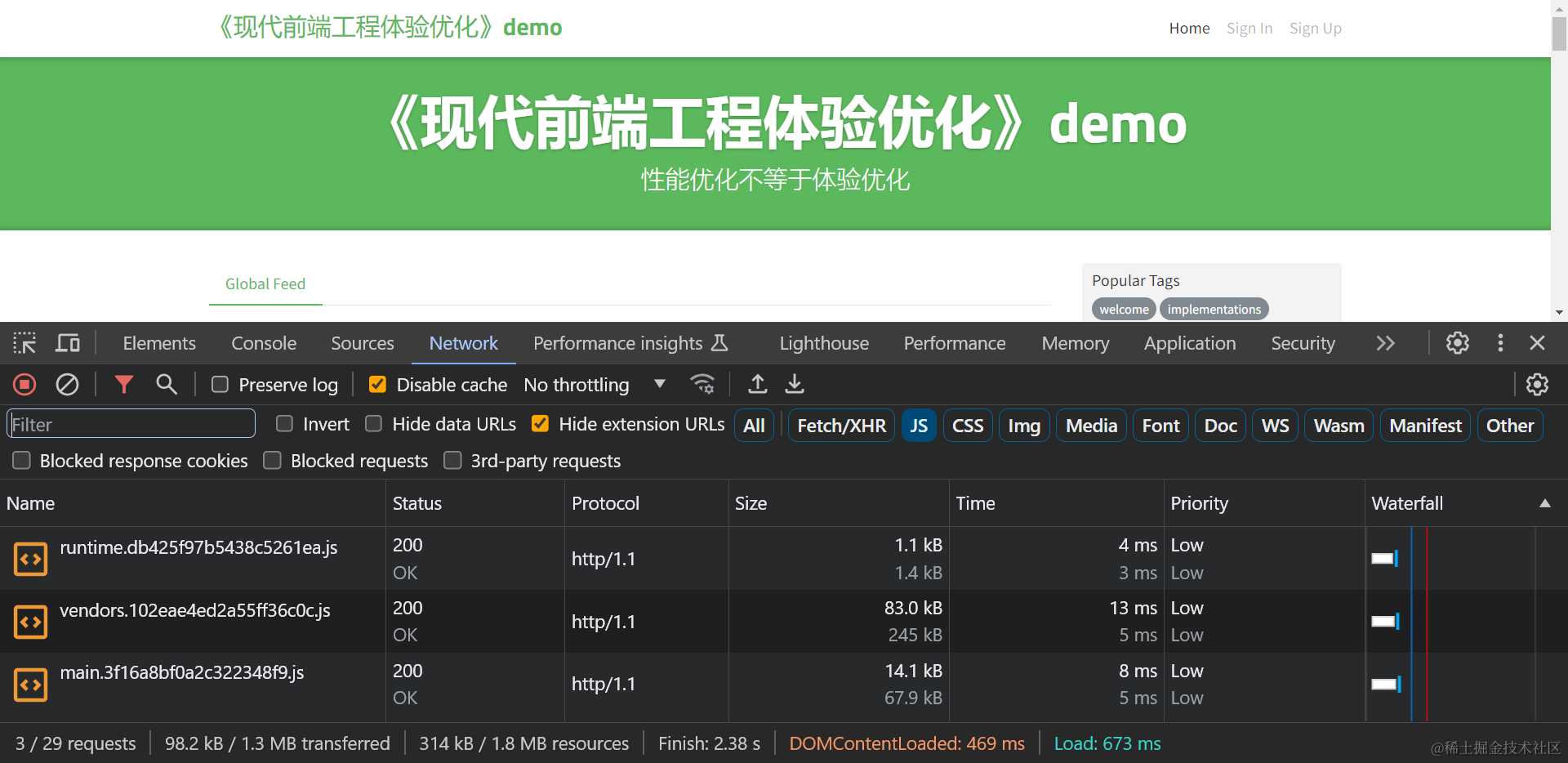Click into the Filter text field
The width and height of the screenshot is (1568, 763).
pos(131,424)
